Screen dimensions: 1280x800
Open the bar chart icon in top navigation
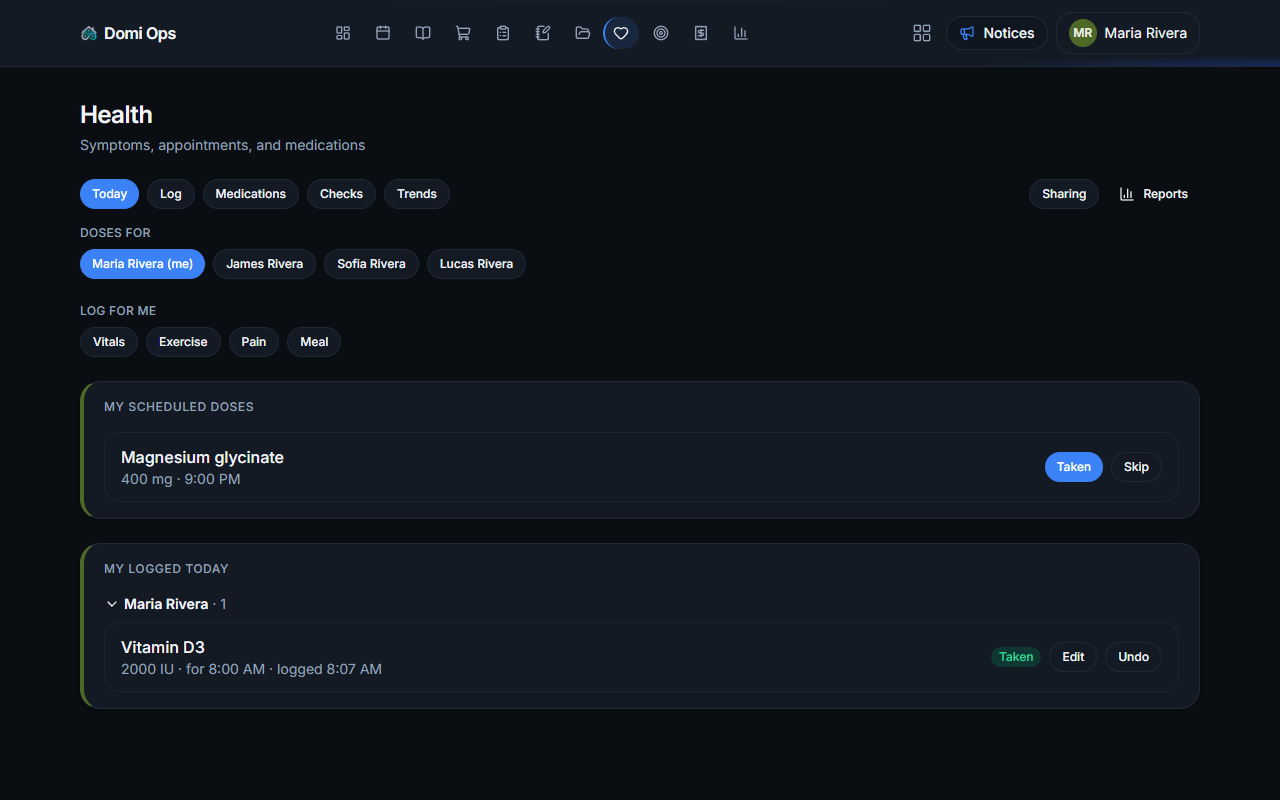741,33
